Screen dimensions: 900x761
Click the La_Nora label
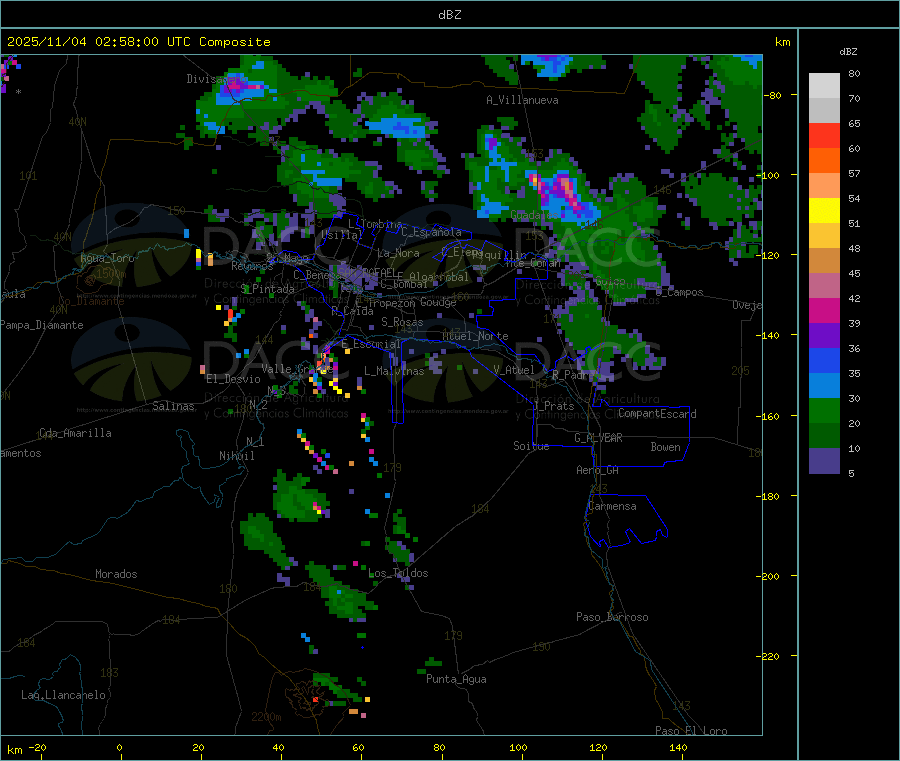[x=398, y=253]
